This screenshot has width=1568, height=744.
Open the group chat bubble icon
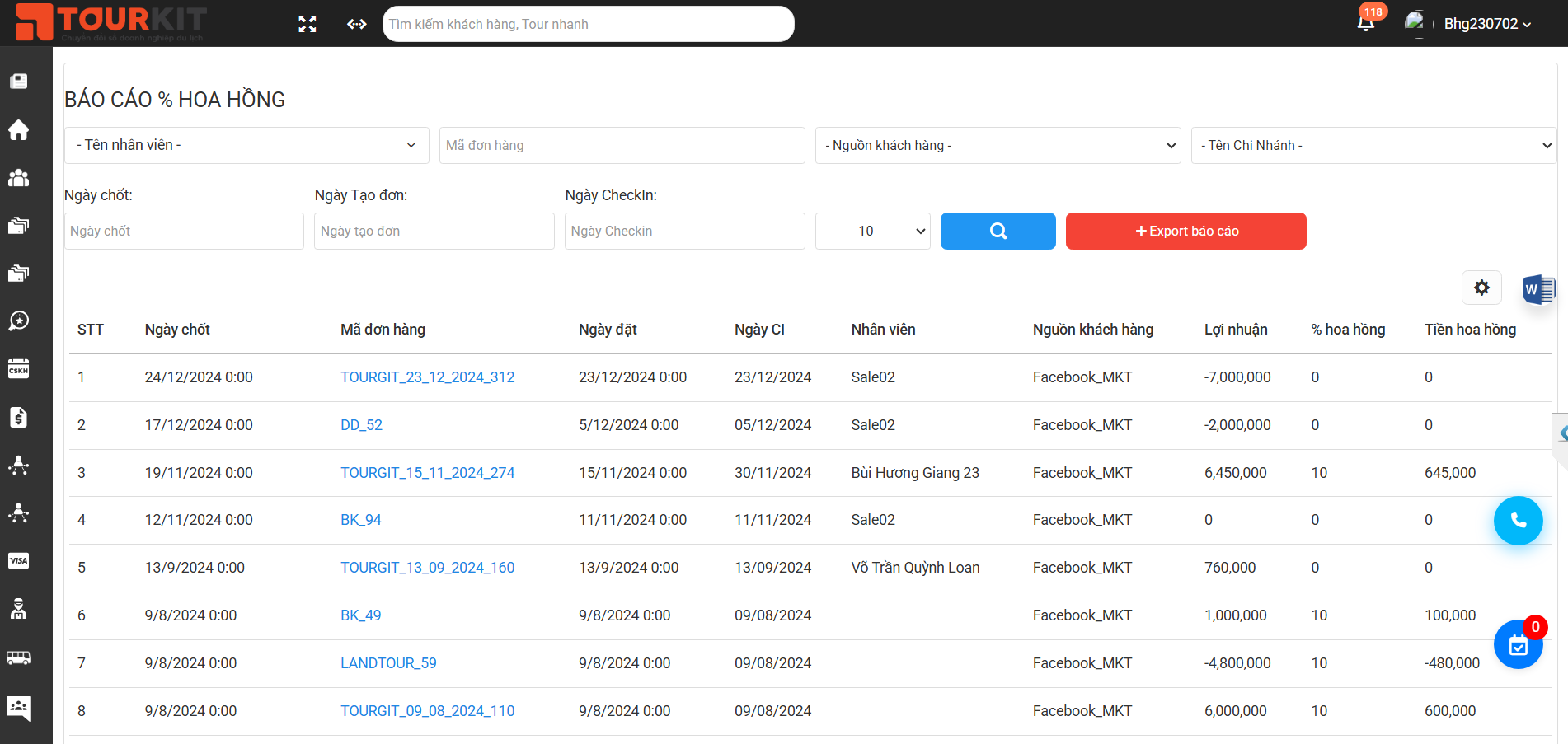[x=18, y=707]
